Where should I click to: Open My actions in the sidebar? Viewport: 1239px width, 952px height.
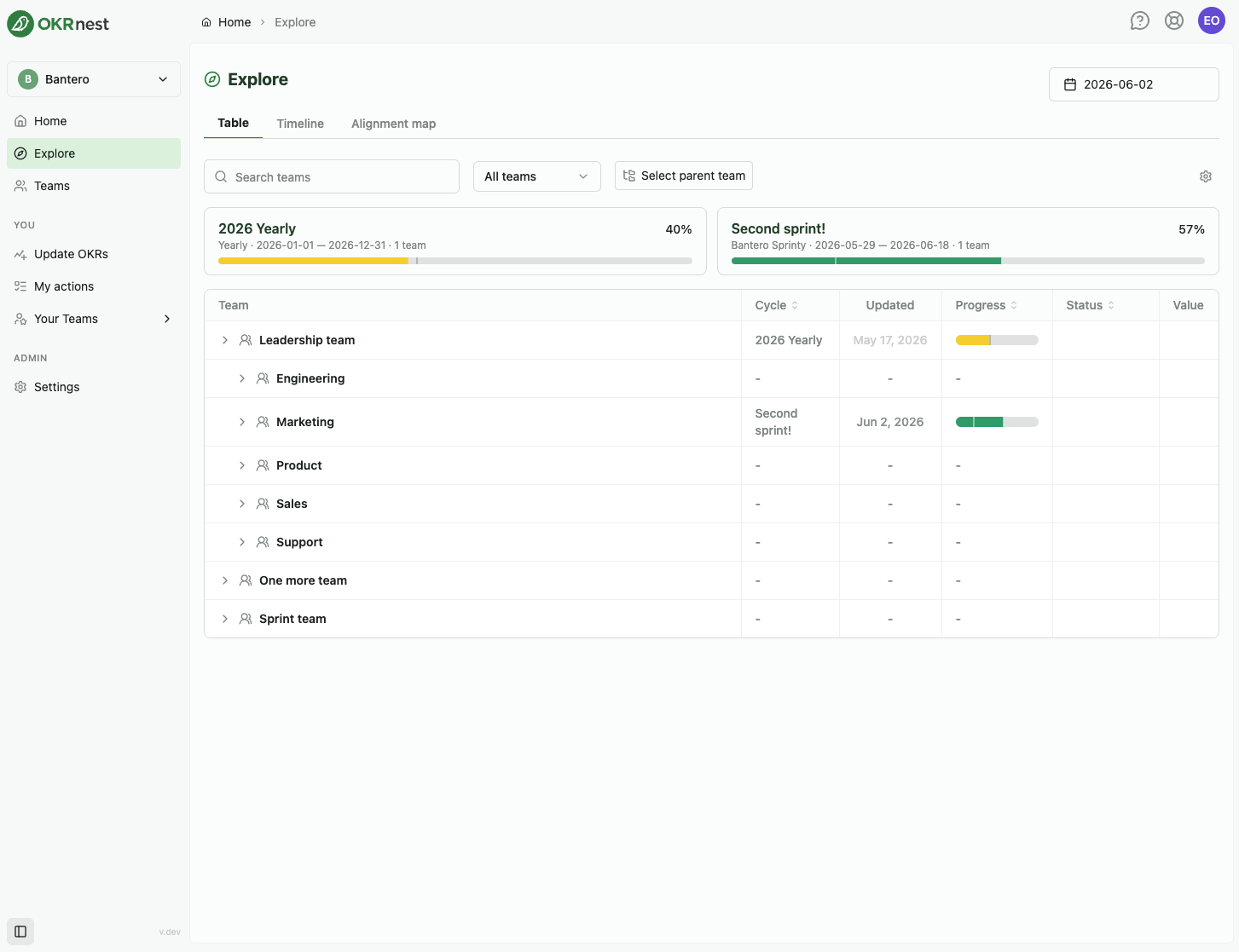point(94,286)
